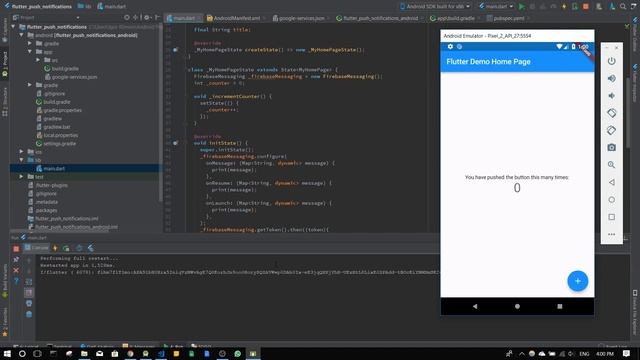Click the emulator sidebar Back triangle icon
Image resolution: width=640 pixels, height=360 pixels.
[611, 182]
